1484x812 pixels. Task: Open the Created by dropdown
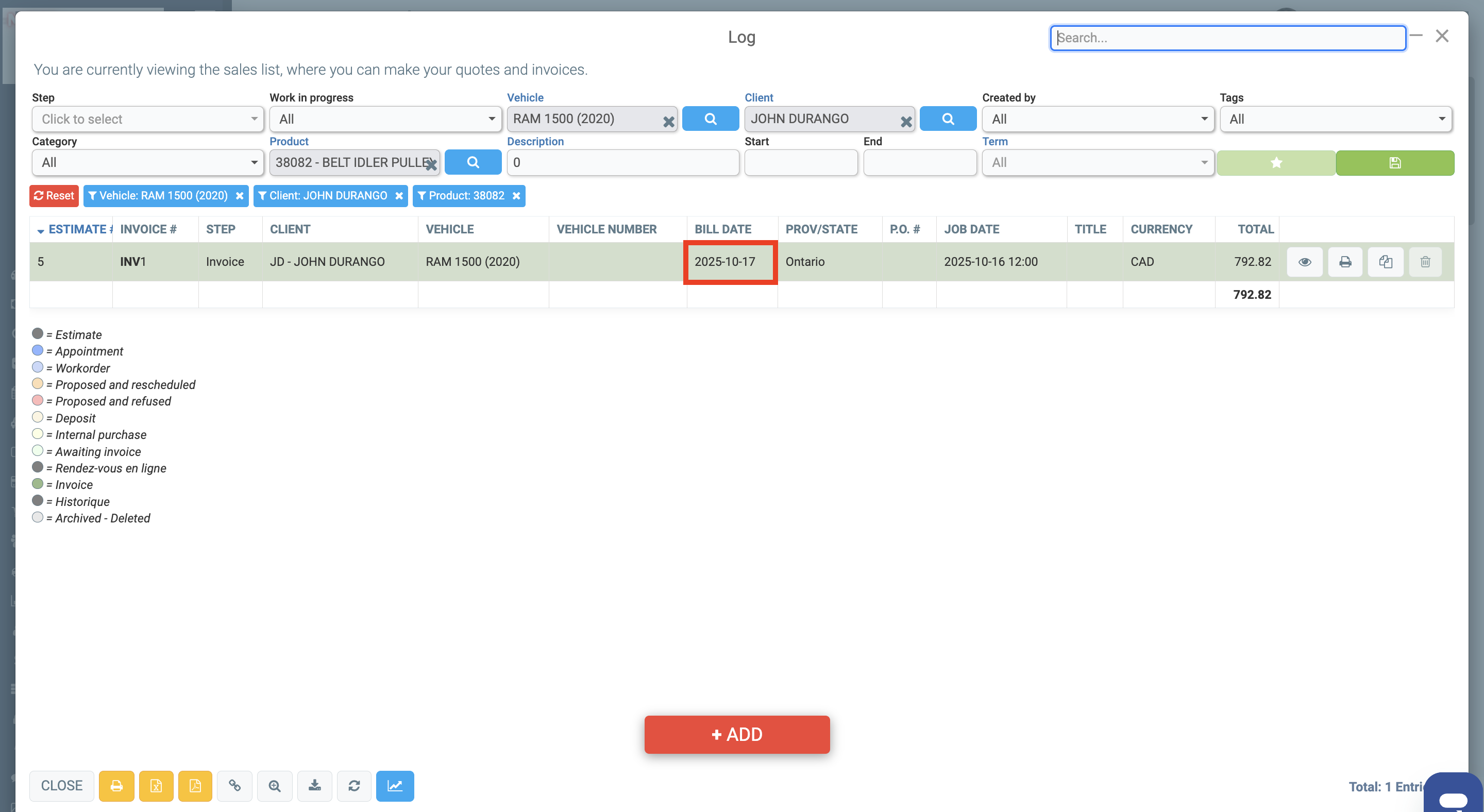click(x=1098, y=119)
